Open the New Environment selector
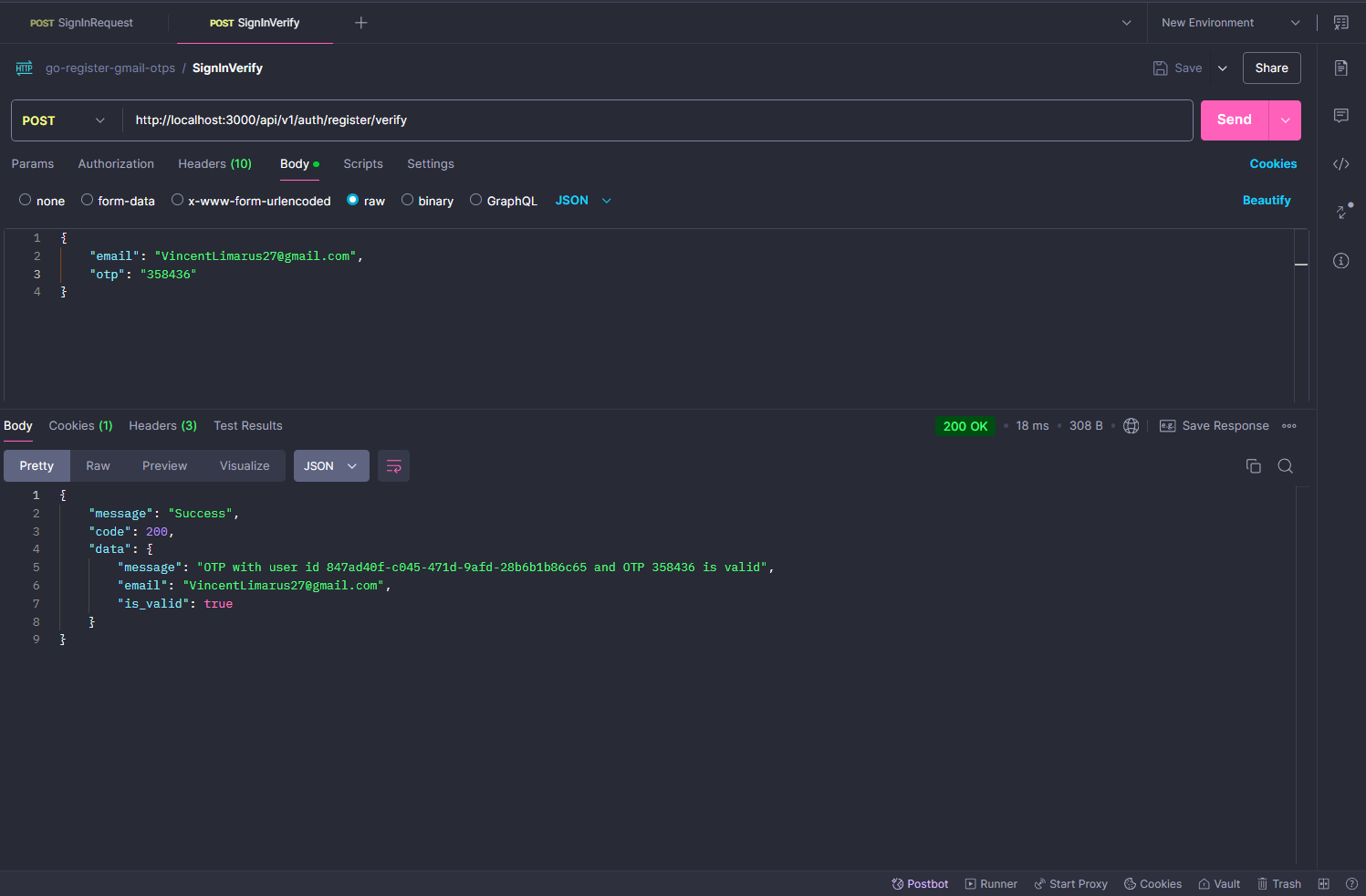Screen dimensions: 1366x896 [1230, 23]
